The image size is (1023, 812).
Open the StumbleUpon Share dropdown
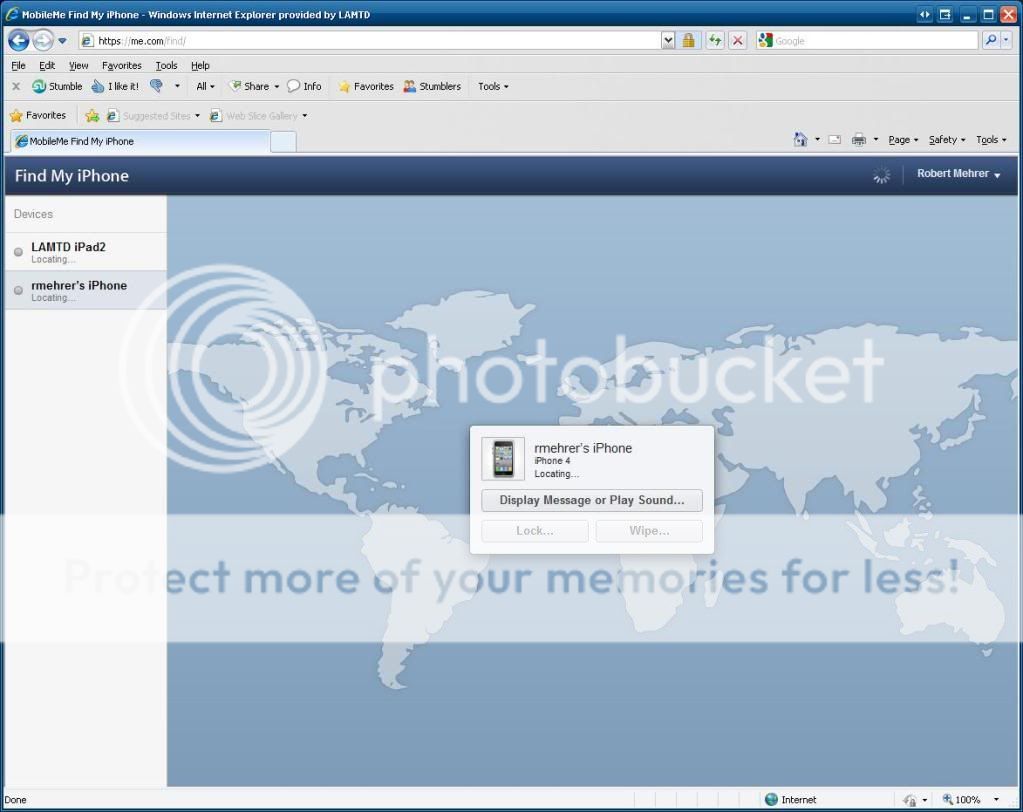pyautogui.click(x=254, y=86)
